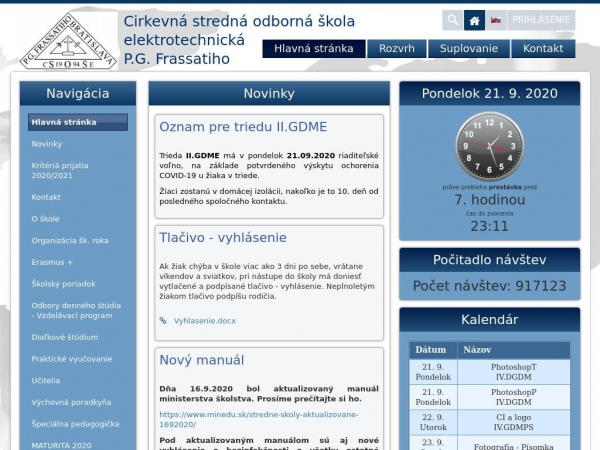Click the PRIHLÁSENIE login button
Image resolution: width=600 pixels, height=450 pixels.
click(x=541, y=20)
